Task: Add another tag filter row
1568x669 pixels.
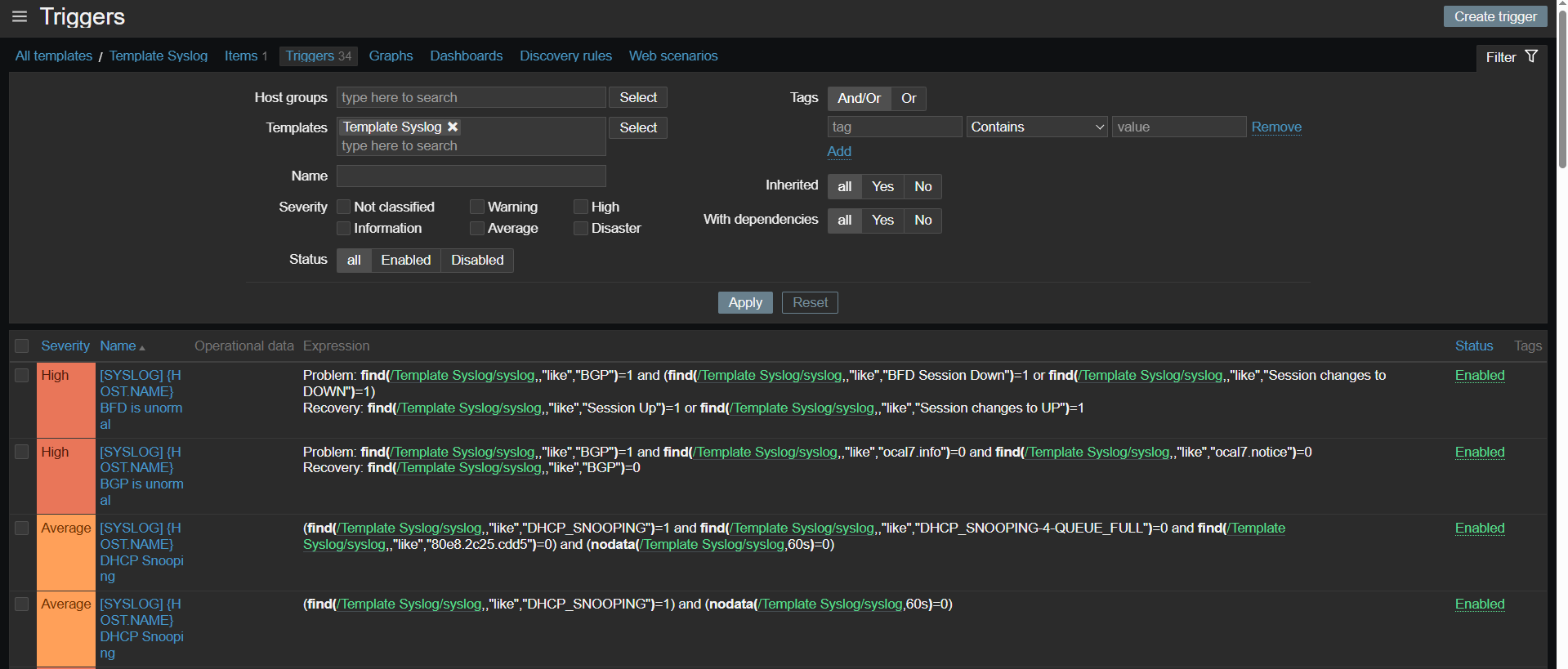Action: [x=839, y=151]
